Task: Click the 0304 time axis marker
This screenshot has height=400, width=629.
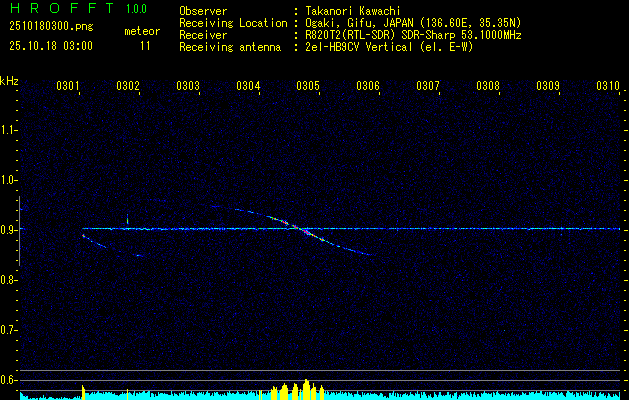Action: click(248, 85)
